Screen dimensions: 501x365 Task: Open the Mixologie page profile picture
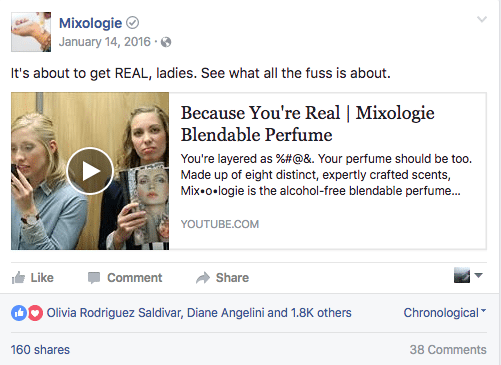tap(31, 32)
